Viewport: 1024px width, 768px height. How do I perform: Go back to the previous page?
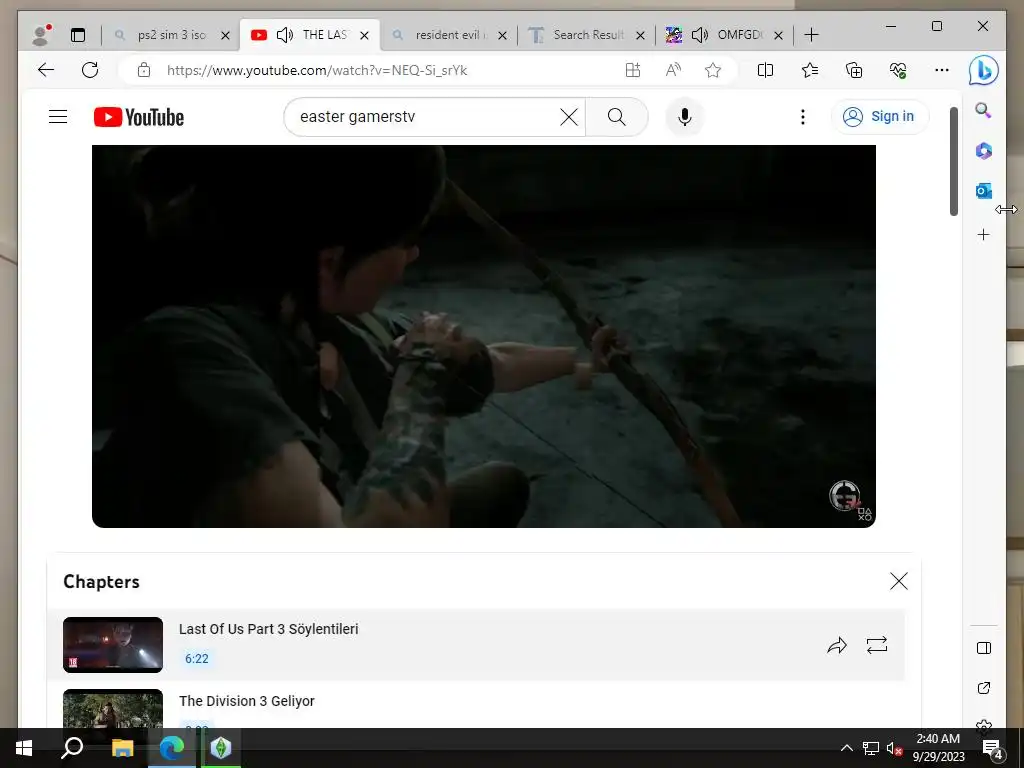point(46,70)
